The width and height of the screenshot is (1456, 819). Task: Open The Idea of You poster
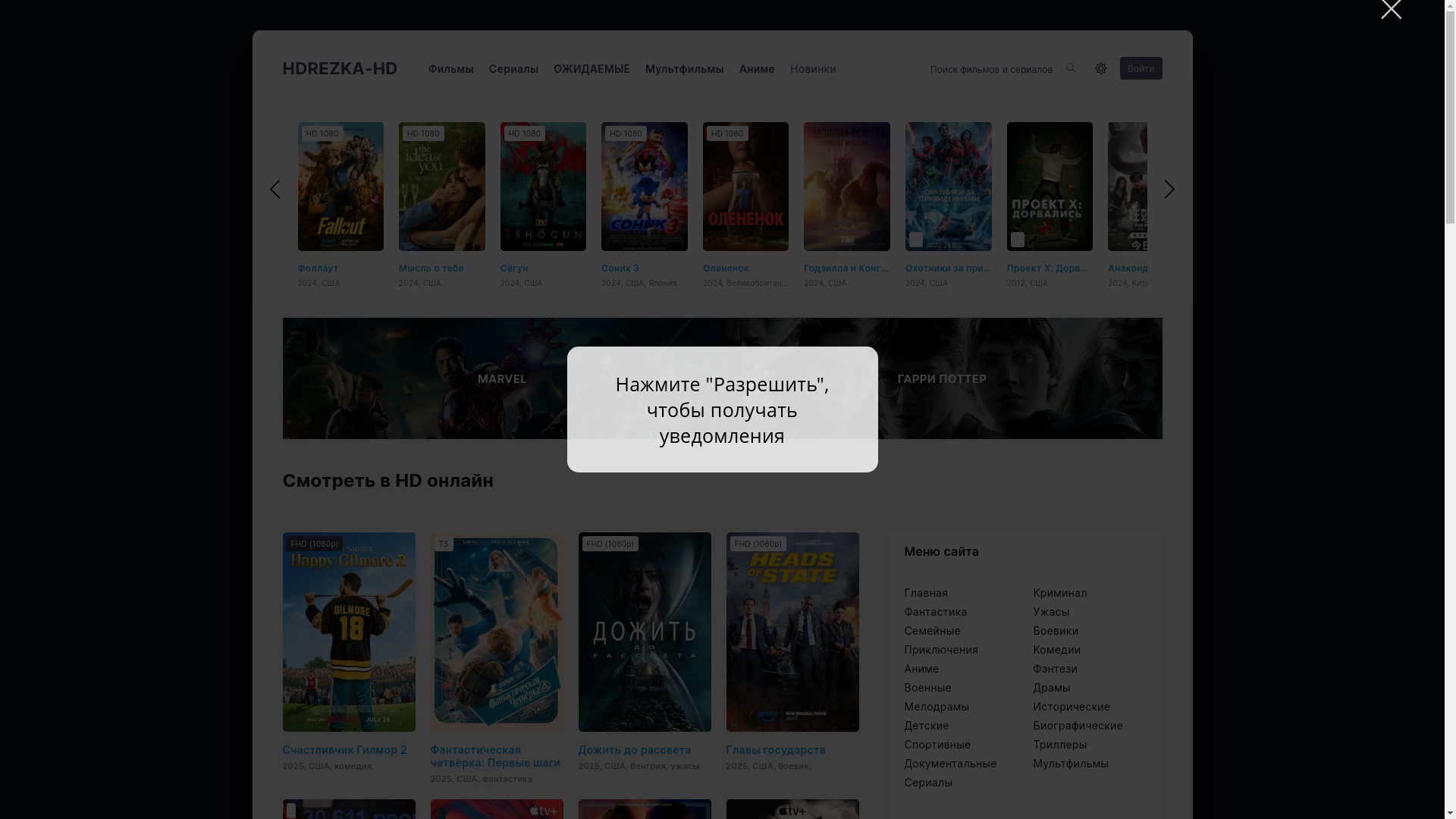(442, 187)
